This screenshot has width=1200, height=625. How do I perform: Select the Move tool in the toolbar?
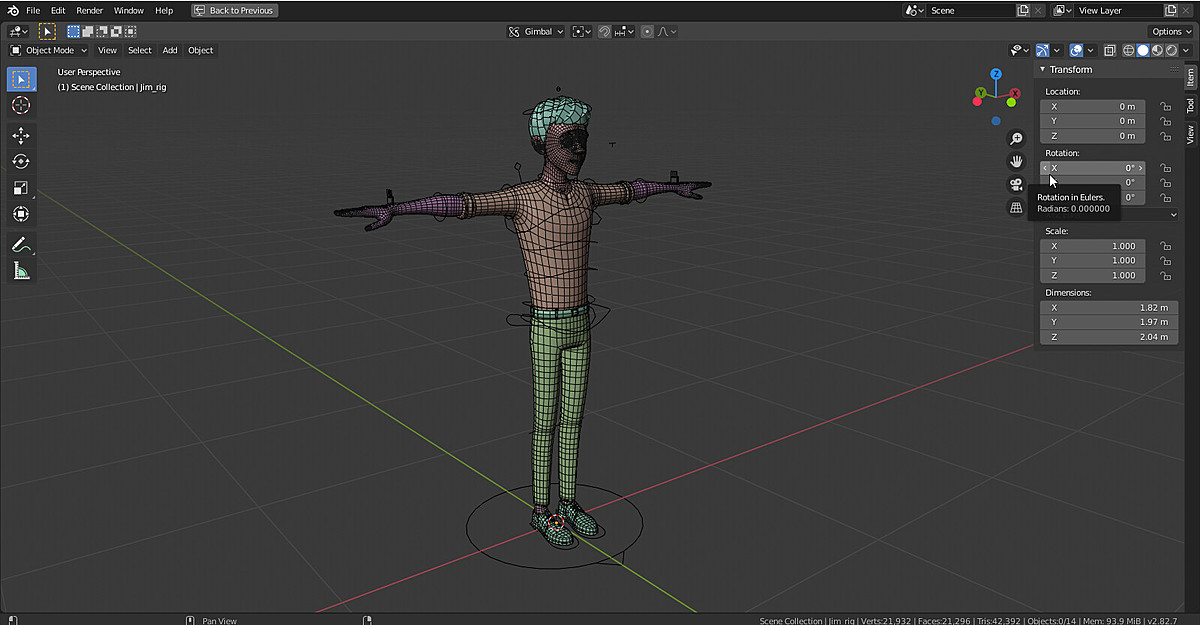[21, 135]
